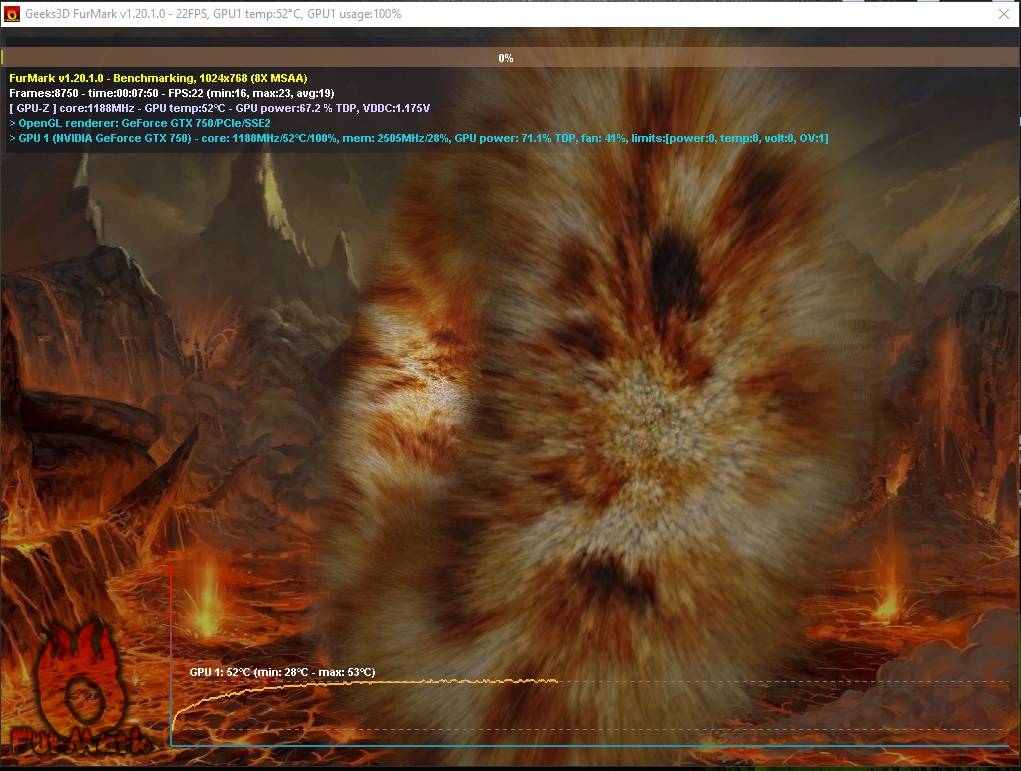
Task: Click the FurMark app icon in title bar
Action: [12, 14]
